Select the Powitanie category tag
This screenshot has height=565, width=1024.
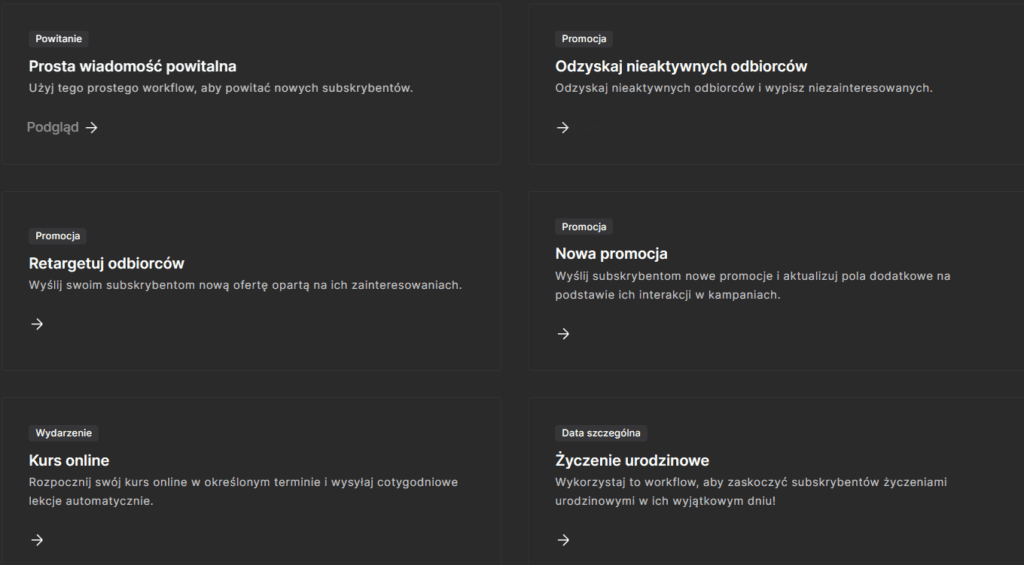(x=58, y=39)
